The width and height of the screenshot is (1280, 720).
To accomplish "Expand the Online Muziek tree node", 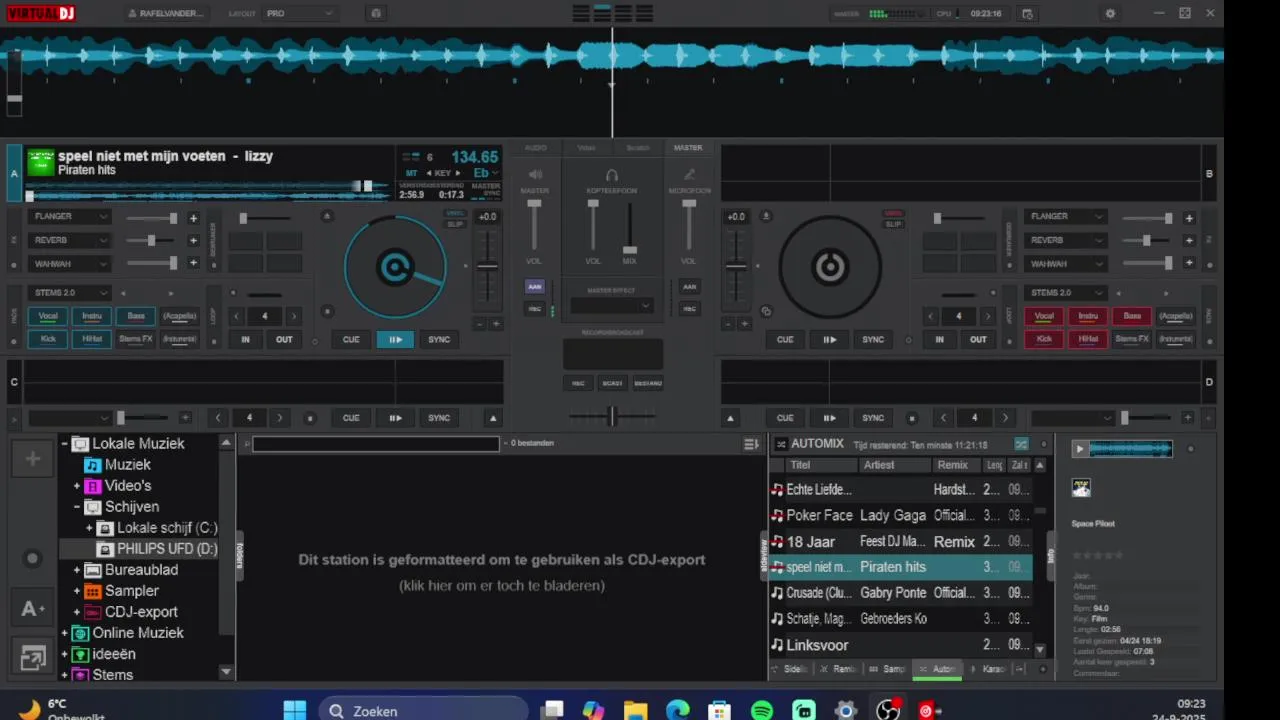I will pyautogui.click(x=65, y=633).
